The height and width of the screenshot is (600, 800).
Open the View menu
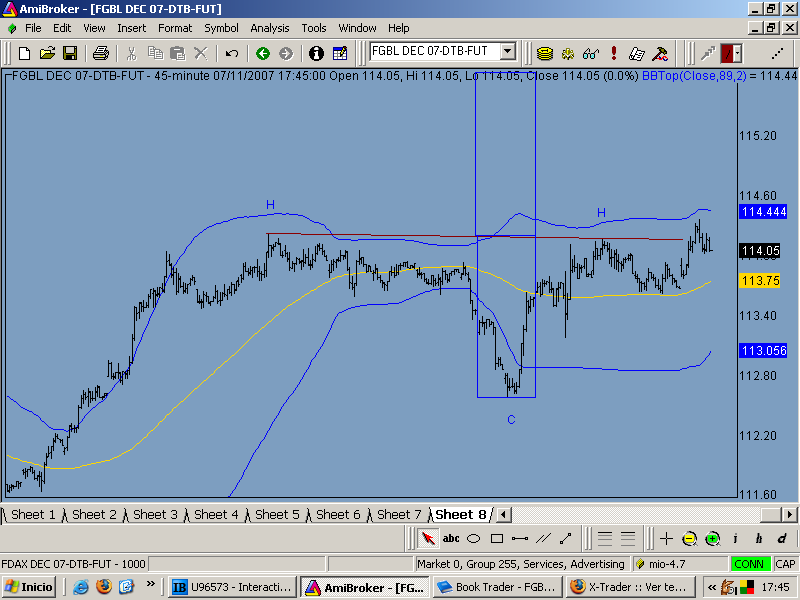94,28
